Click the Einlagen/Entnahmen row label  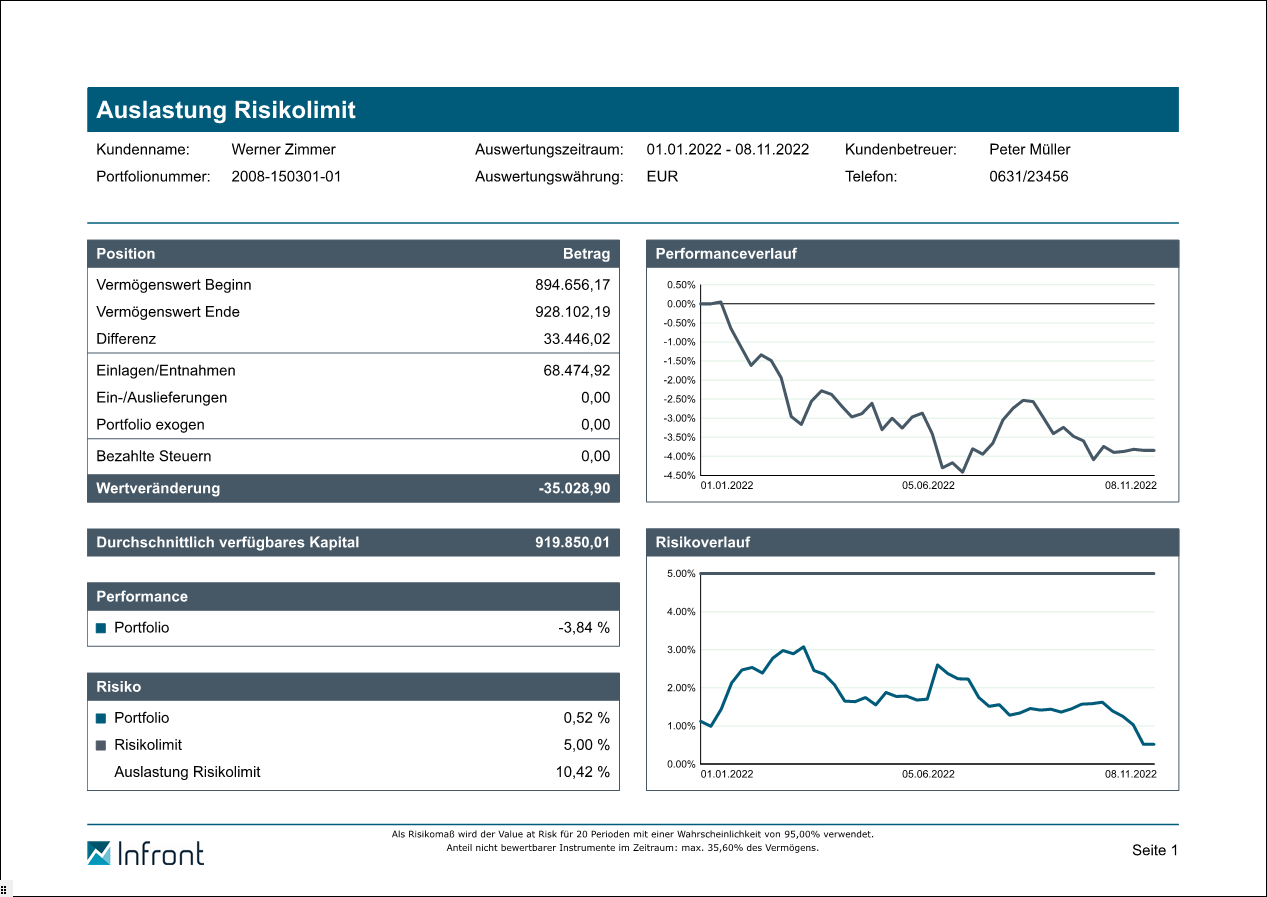pyautogui.click(x=166, y=371)
